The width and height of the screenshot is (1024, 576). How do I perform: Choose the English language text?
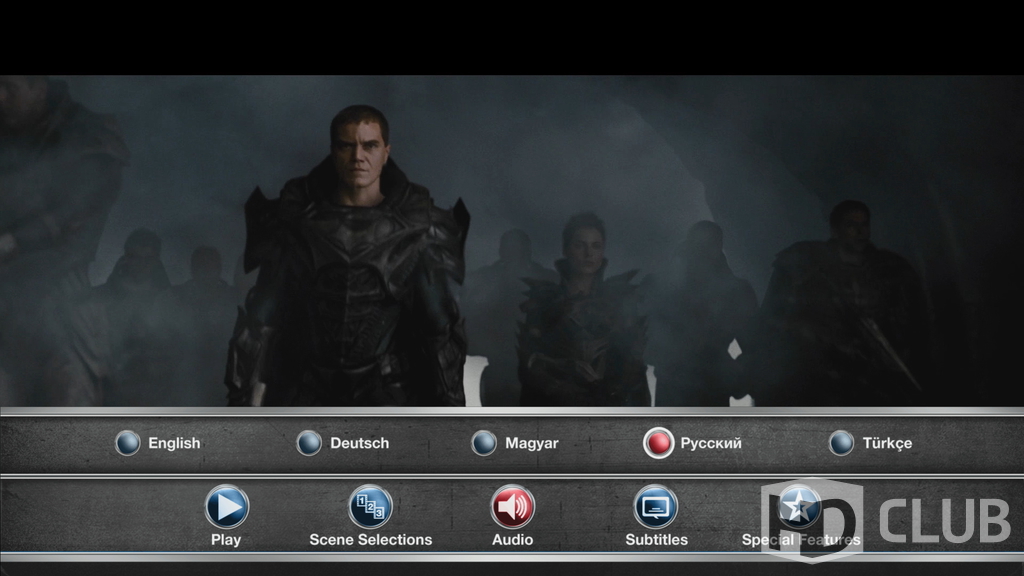click(x=174, y=443)
